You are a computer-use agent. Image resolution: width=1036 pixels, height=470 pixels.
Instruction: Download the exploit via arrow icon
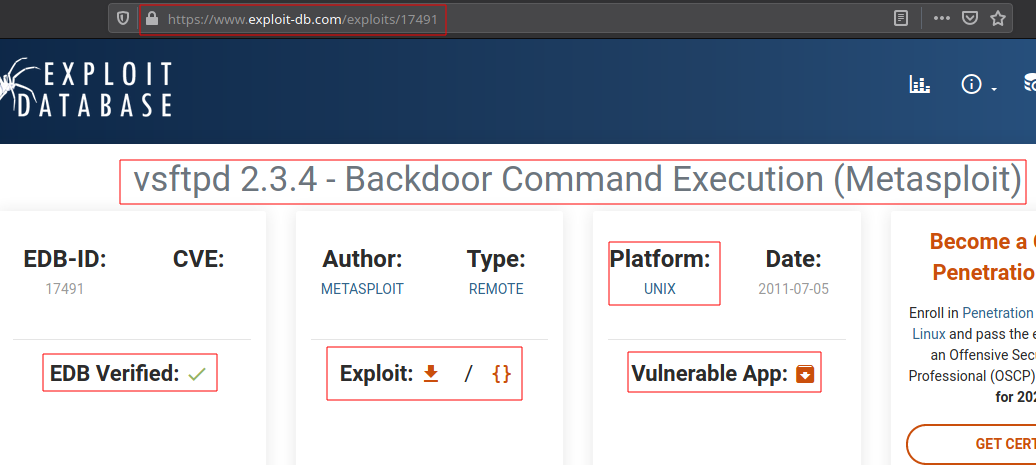click(431, 373)
